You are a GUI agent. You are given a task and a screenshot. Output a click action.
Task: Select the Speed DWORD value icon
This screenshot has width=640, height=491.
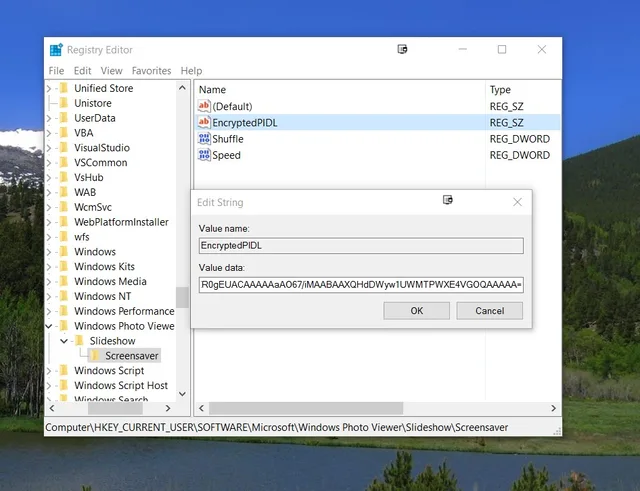click(204, 155)
